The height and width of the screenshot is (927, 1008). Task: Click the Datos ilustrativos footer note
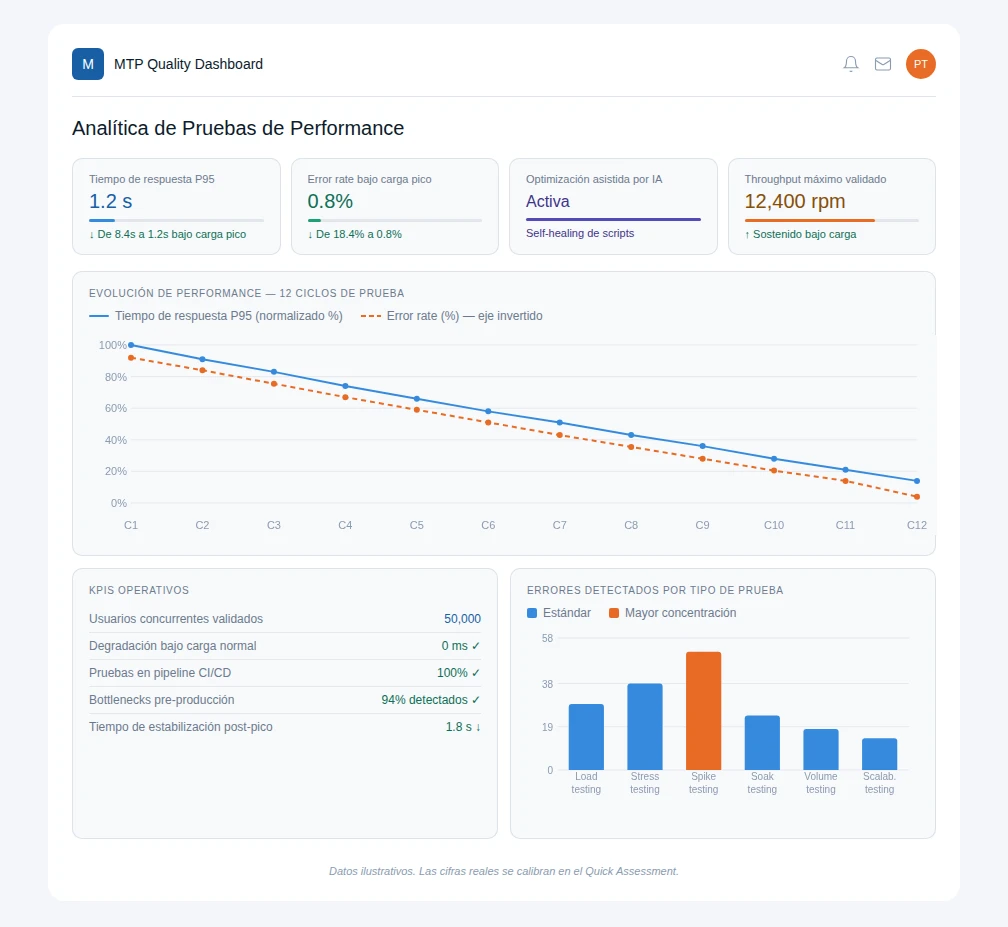click(x=504, y=872)
